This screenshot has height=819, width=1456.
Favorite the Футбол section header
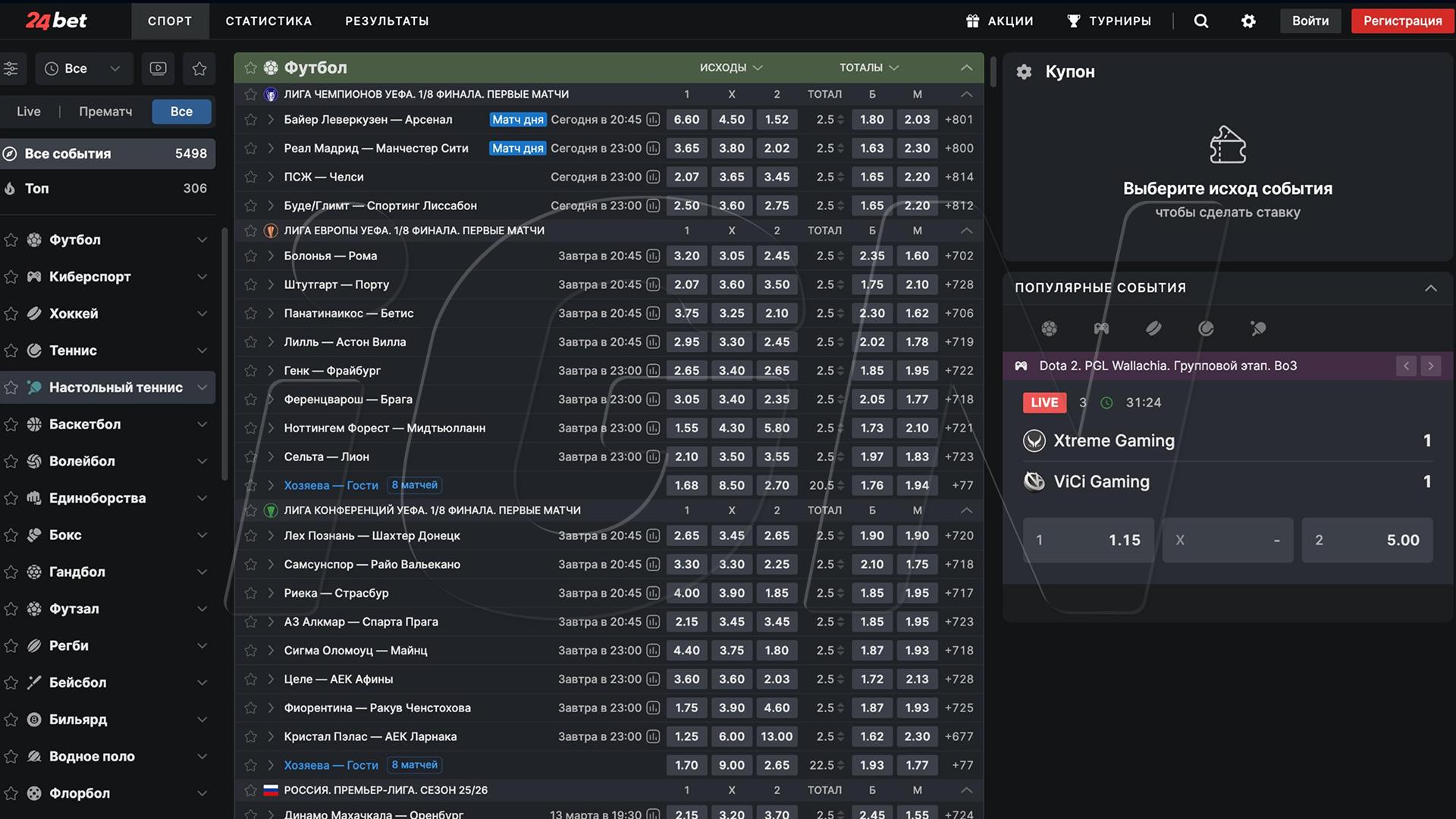tap(250, 68)
